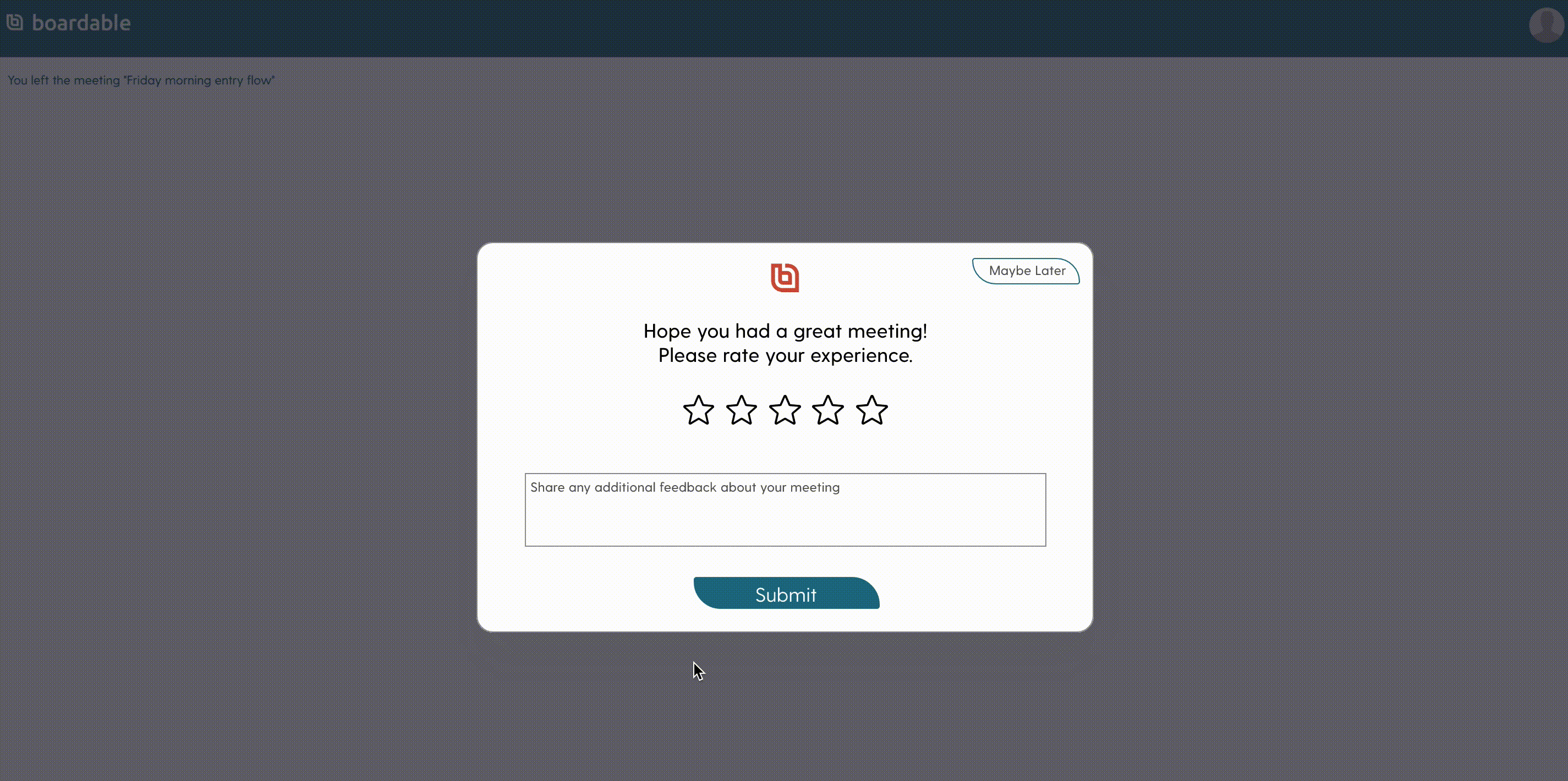The width and height of the screenshot is (1568, 781).
Task: Click 'You left the meeting' notification text
Action: 141,80
